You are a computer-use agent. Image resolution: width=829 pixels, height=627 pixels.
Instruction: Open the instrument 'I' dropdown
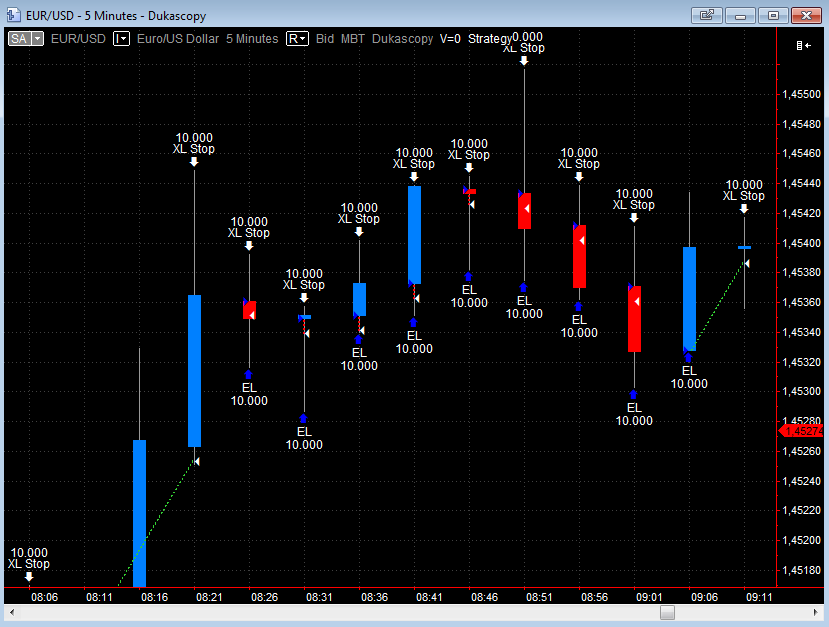click(121, 39)
